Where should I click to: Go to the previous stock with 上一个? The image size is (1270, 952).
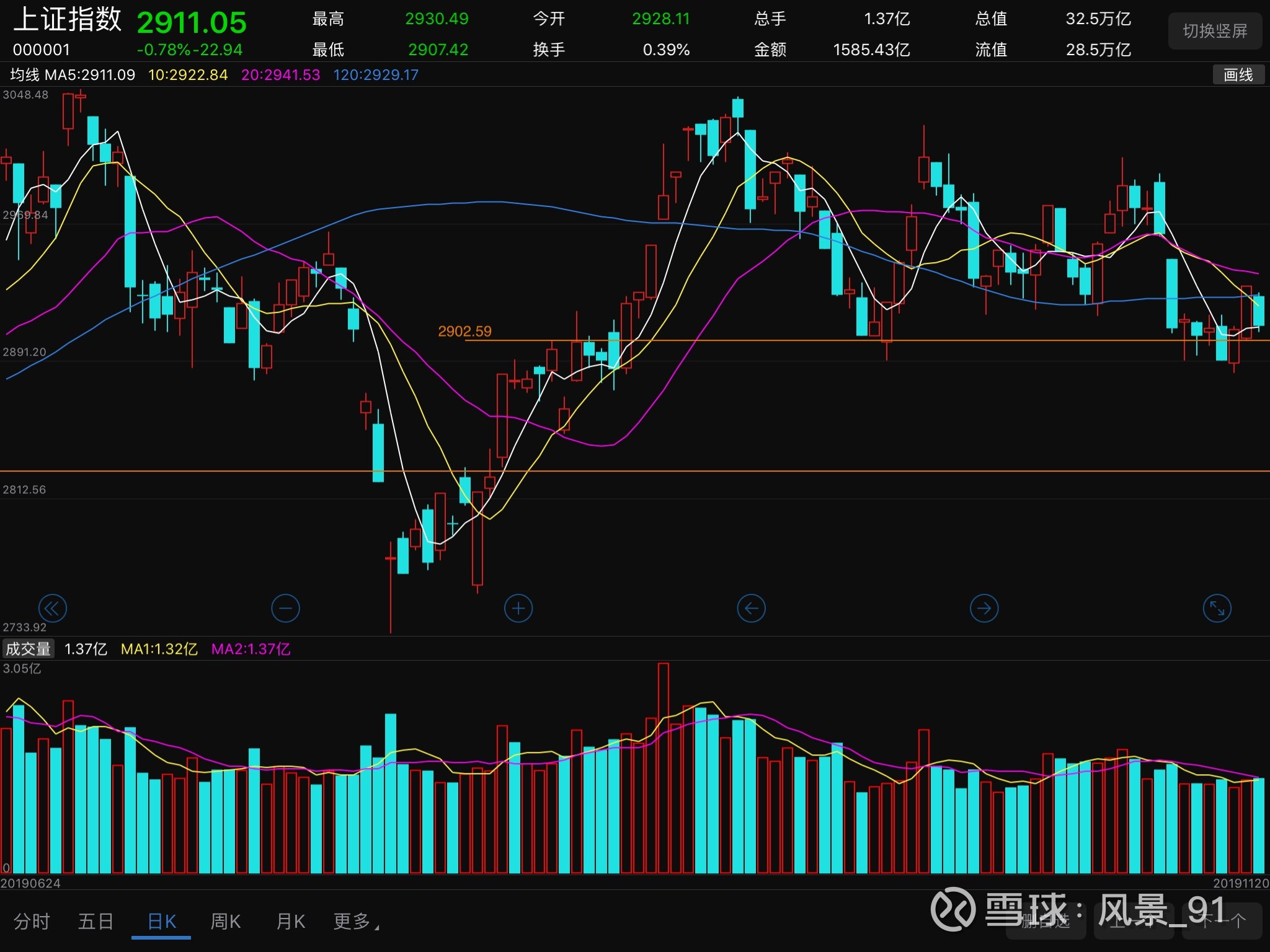[1134, 921]
